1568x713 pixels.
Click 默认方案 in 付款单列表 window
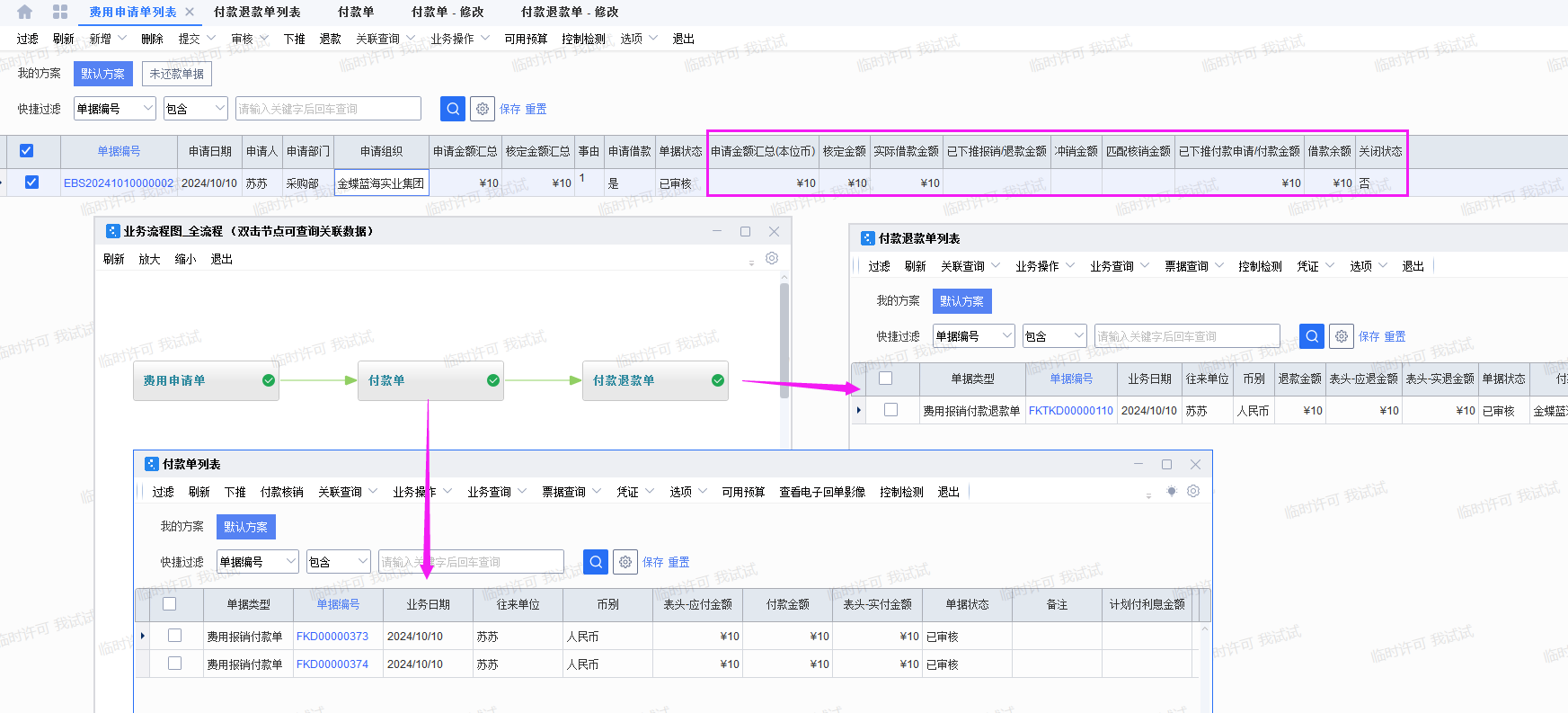[x=246, y=527]
